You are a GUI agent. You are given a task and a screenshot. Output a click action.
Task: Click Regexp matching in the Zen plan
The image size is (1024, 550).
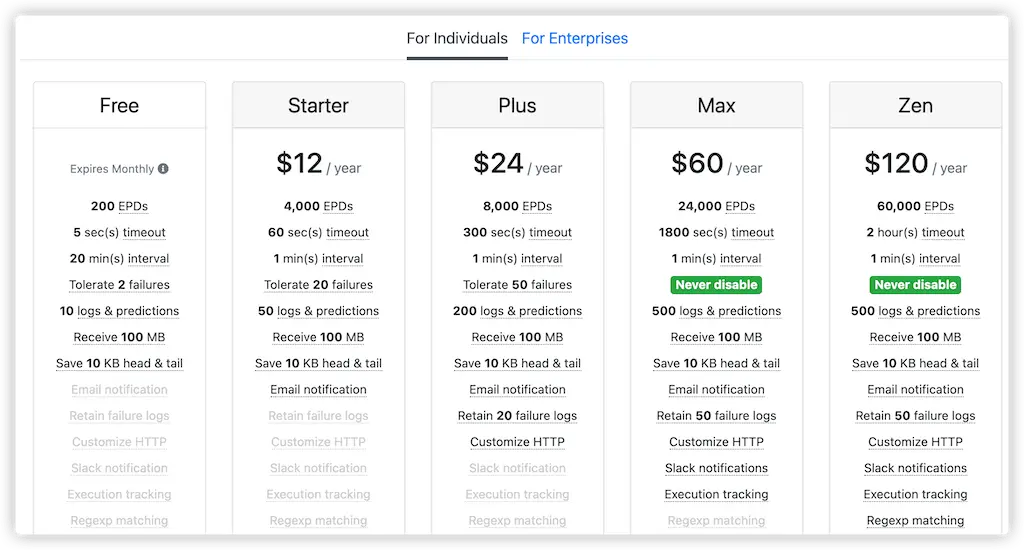[916, 521]
